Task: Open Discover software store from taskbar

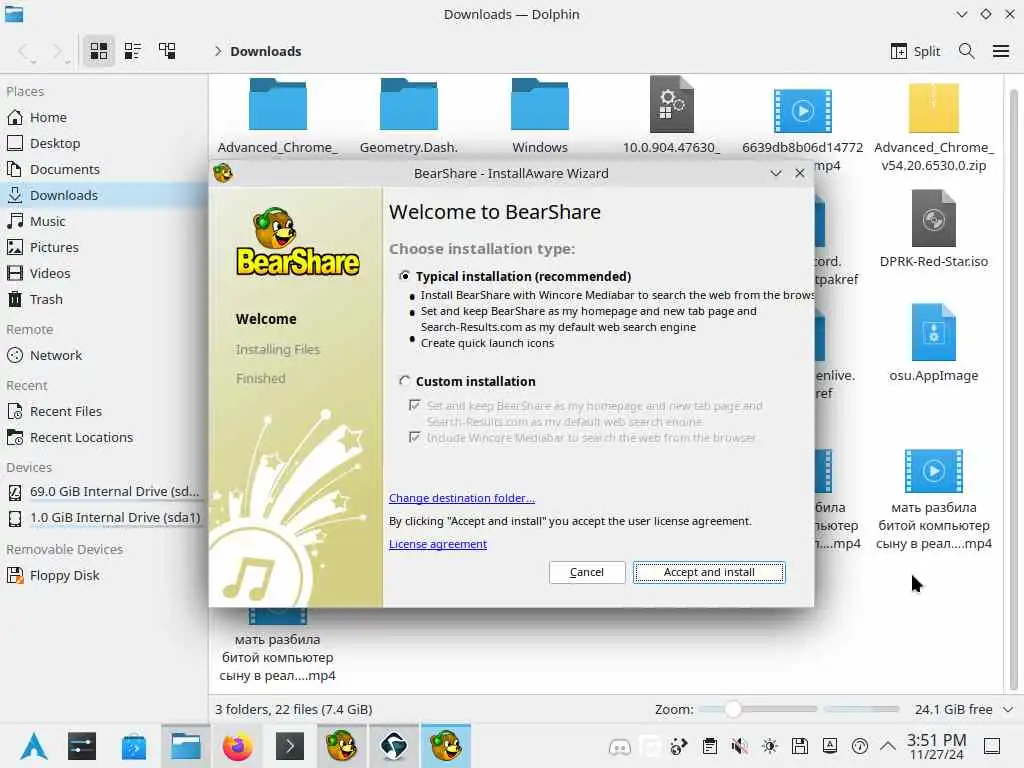Action: pos(134,746)
